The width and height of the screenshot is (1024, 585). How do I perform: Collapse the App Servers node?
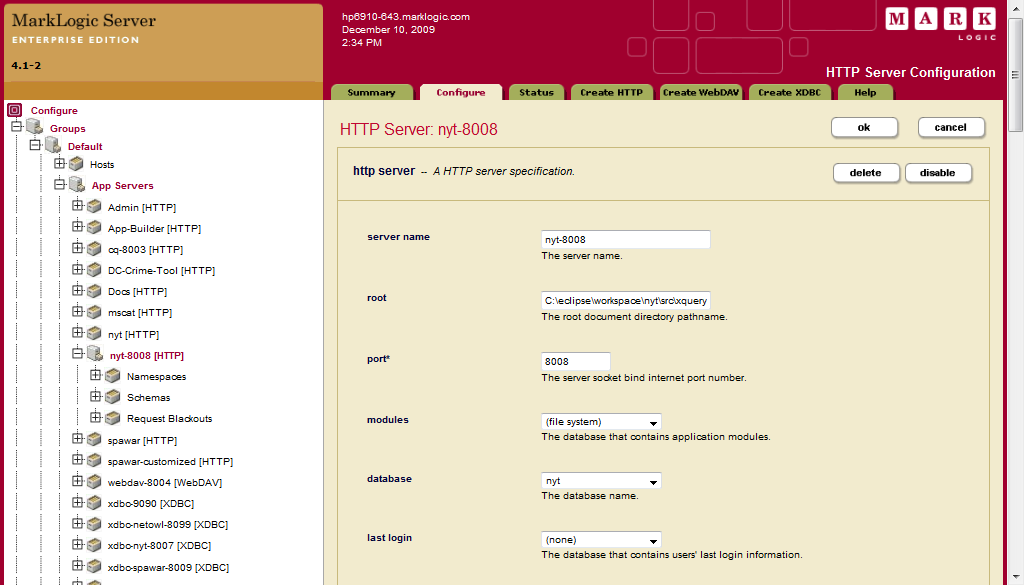[59, 184]
